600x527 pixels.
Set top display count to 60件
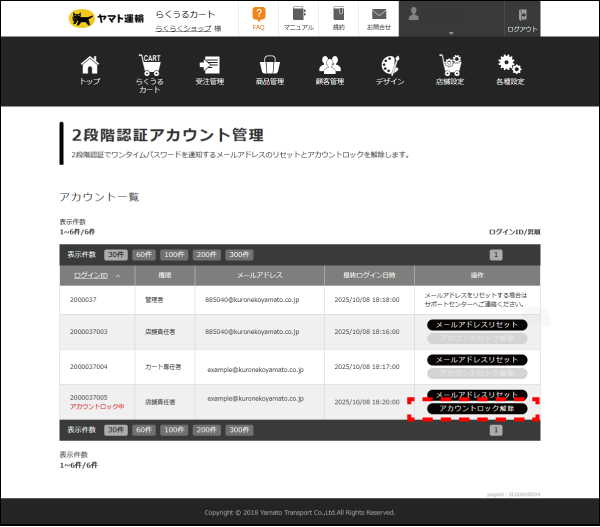146,254
